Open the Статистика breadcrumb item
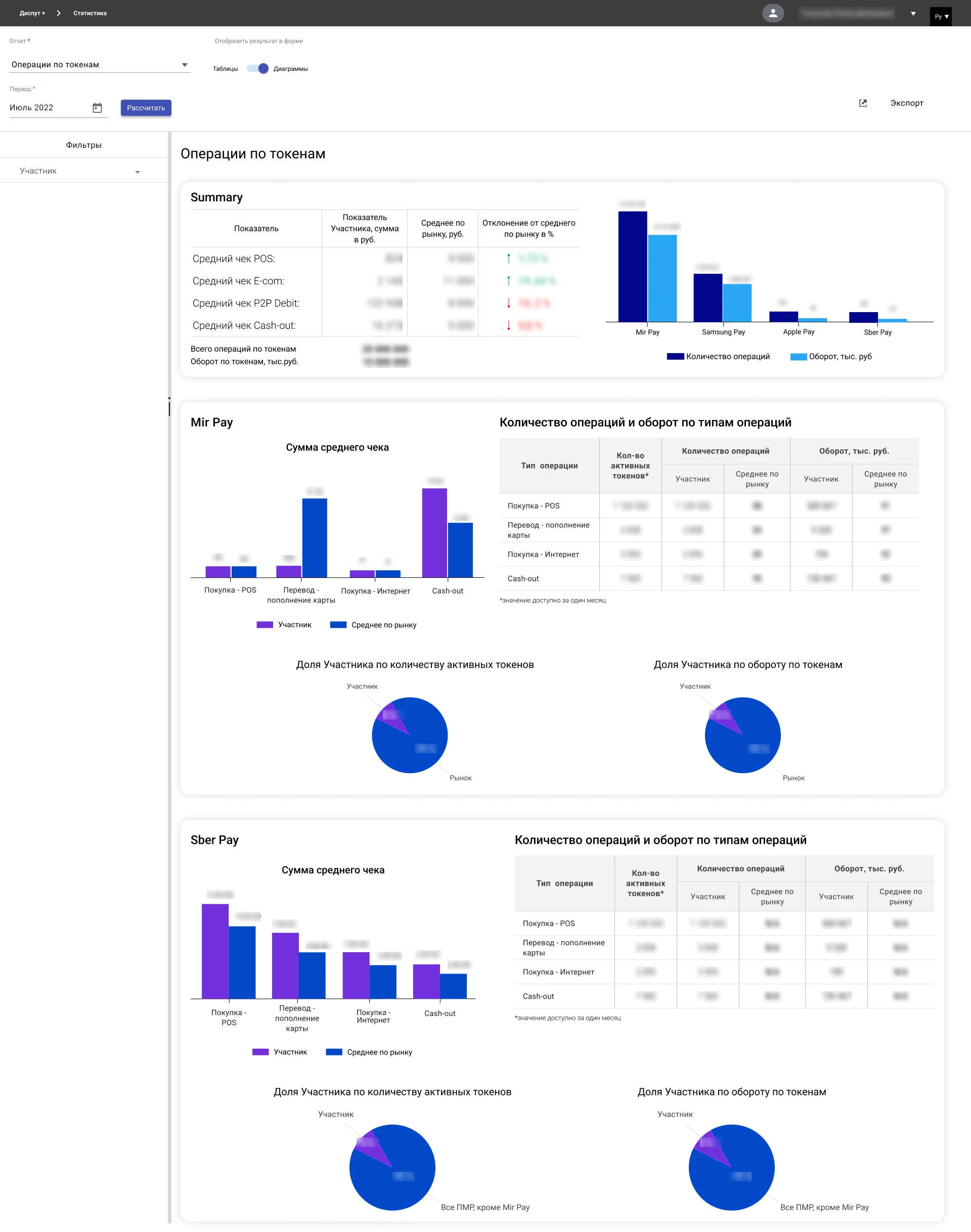Viewport: 971px width, 1232px height. click(90, 13)
